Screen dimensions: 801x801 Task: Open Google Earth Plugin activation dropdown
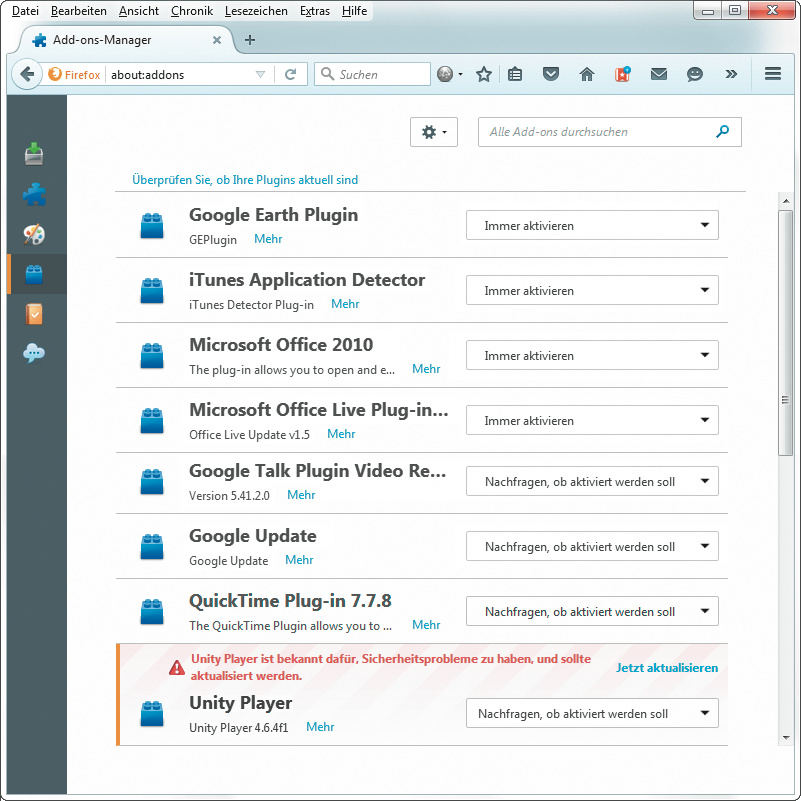click(x=592, y=226)
